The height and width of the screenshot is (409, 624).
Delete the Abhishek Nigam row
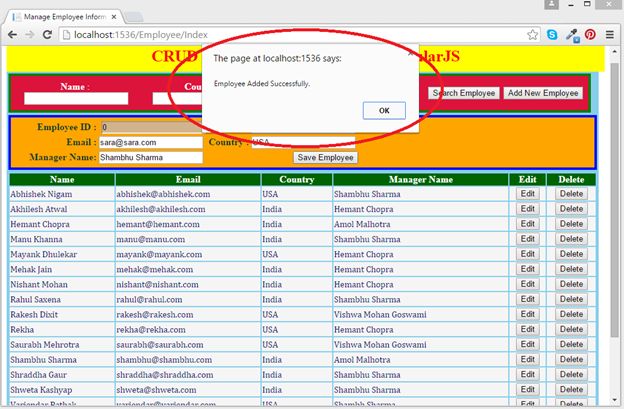(x=571, y=194)
